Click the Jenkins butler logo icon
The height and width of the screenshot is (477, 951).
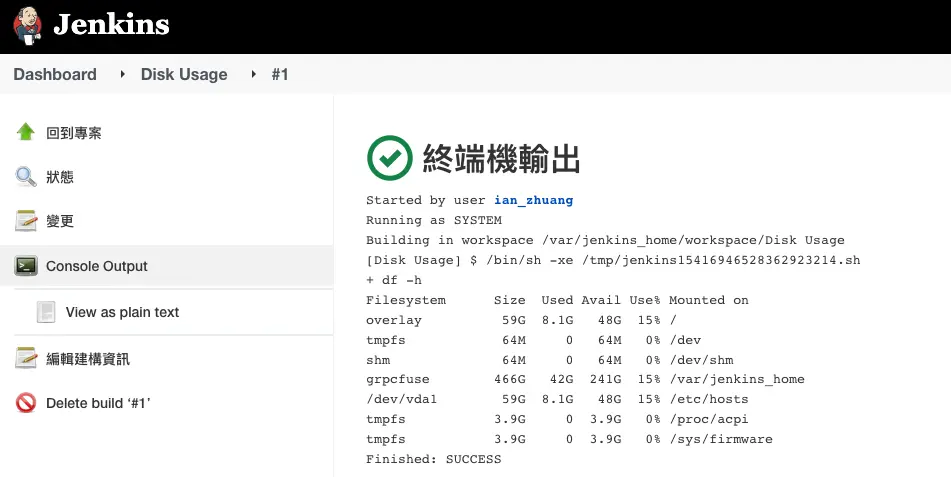click(x=27, y=25)
